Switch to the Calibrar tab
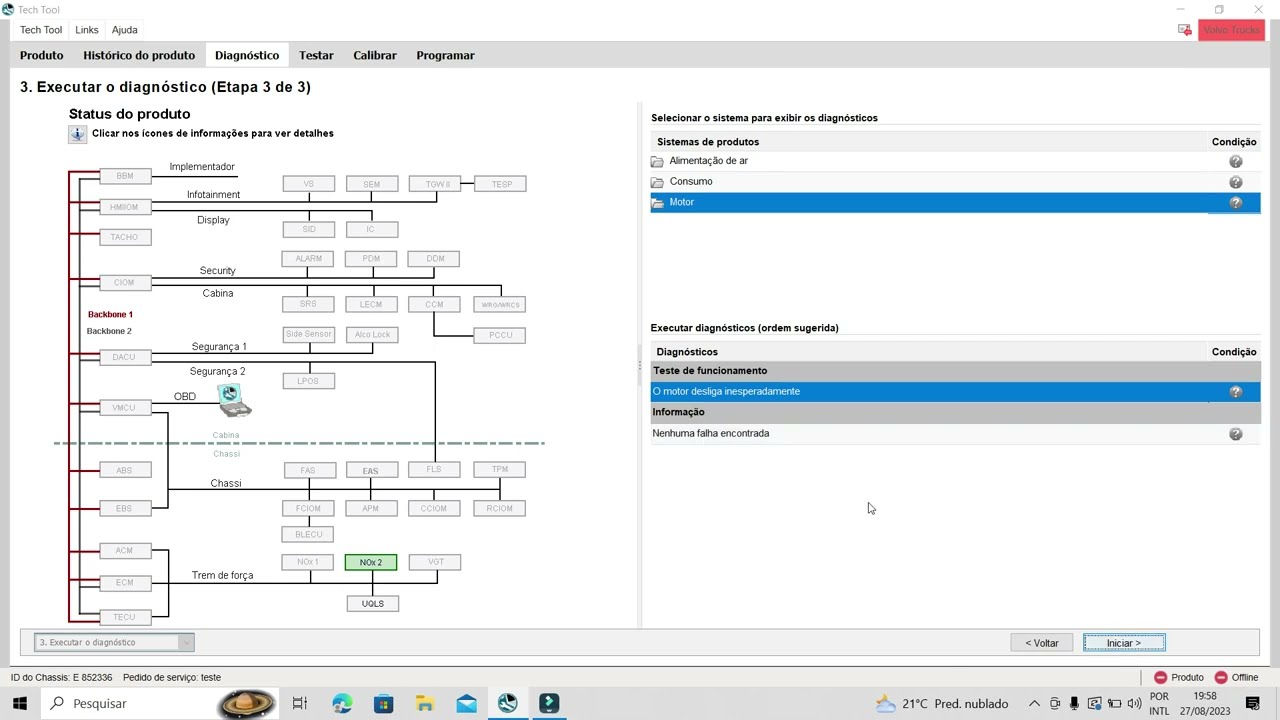This screenshot has height=720, width=1280. 375,55
